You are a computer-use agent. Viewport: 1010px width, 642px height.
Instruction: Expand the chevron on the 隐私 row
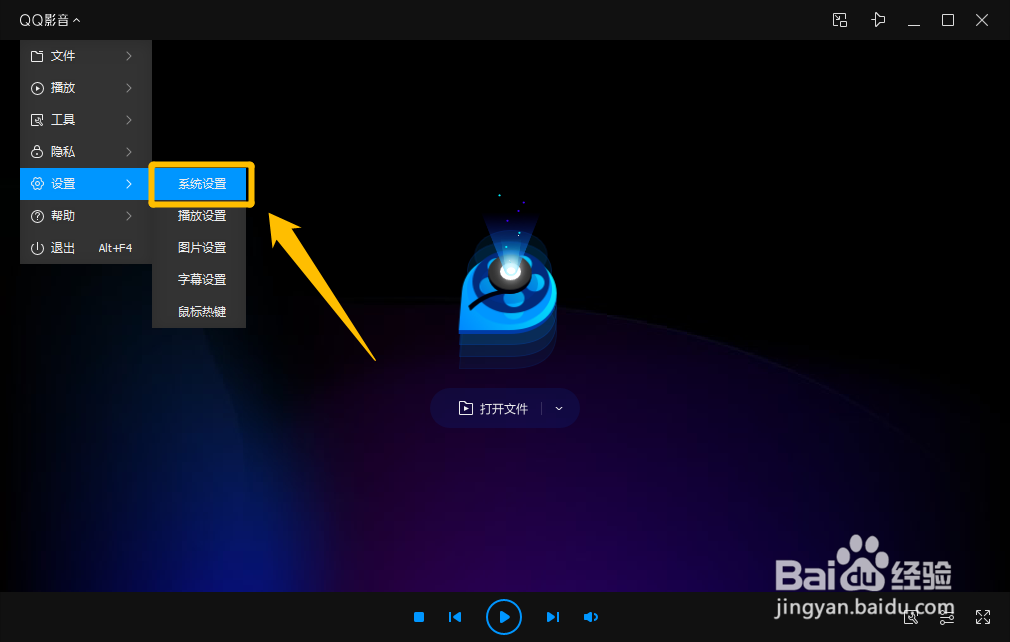[x=129, y=152]
